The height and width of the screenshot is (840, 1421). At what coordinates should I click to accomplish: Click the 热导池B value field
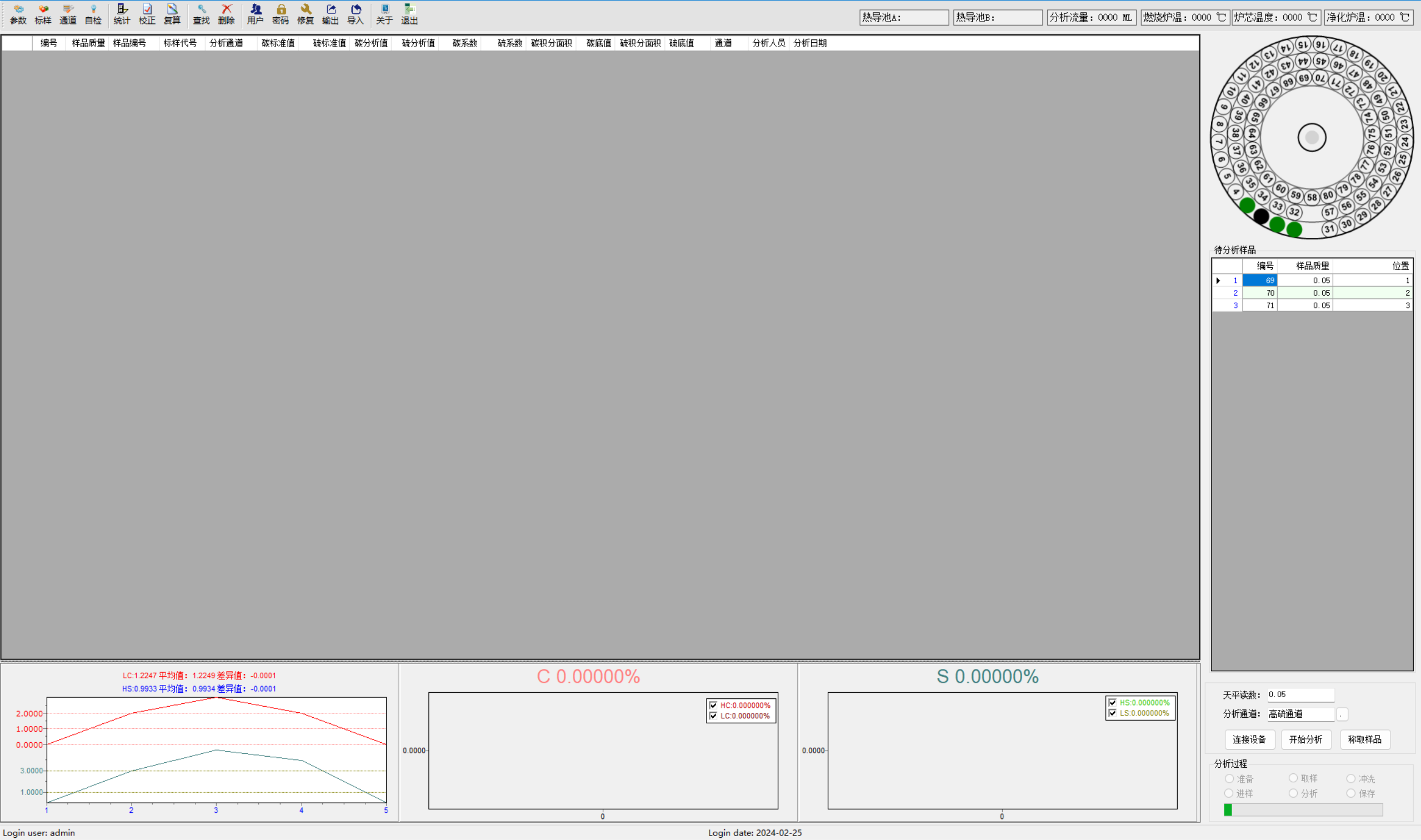pos(998,18)
